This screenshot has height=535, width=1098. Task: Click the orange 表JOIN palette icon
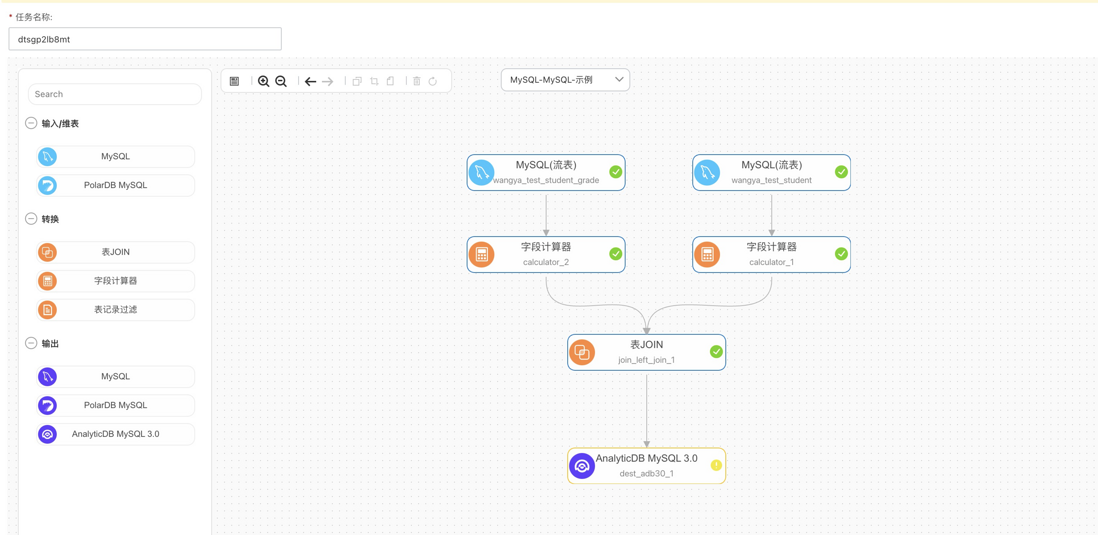[47, 252]
